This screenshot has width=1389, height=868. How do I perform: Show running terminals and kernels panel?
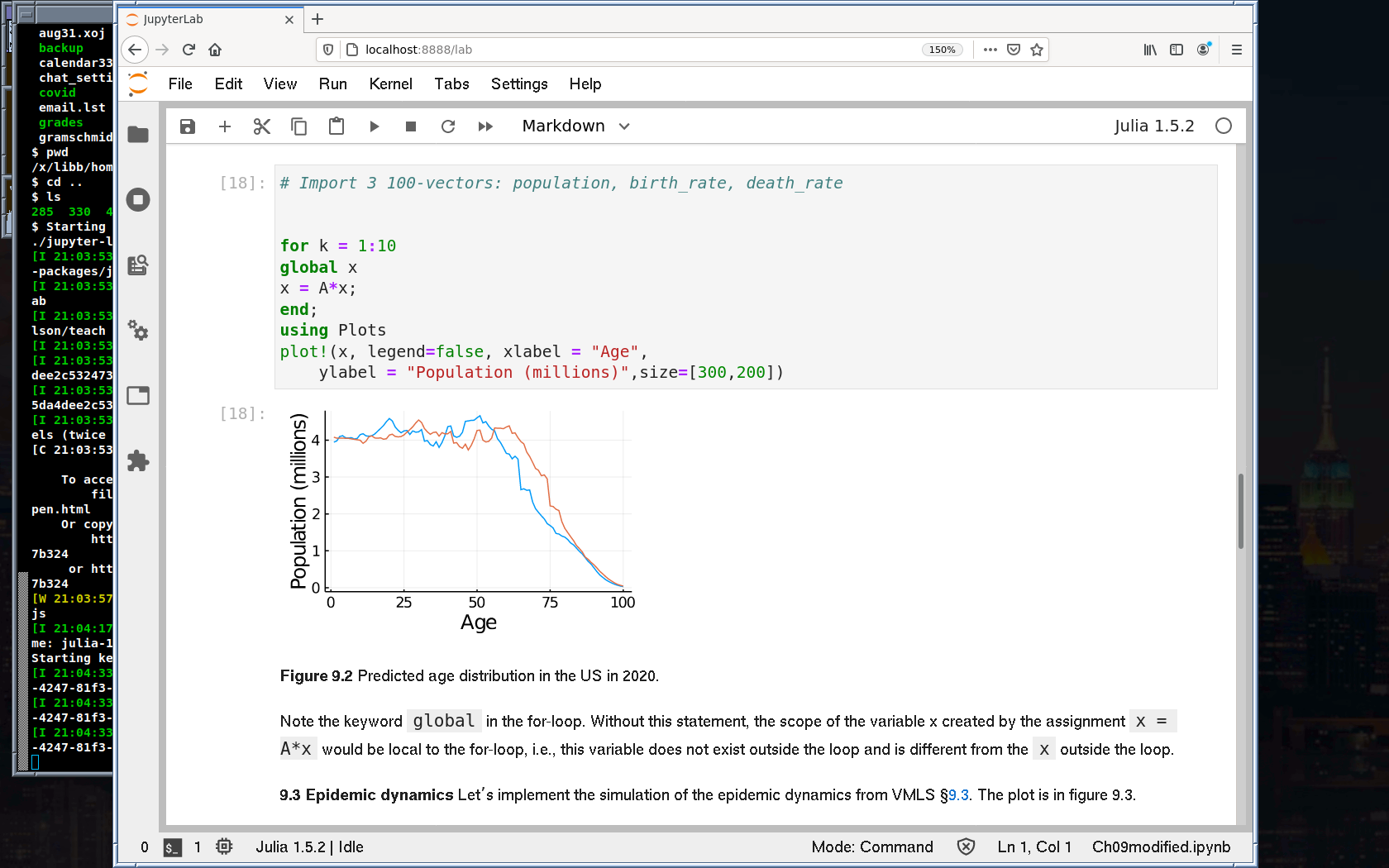point(138,200)
